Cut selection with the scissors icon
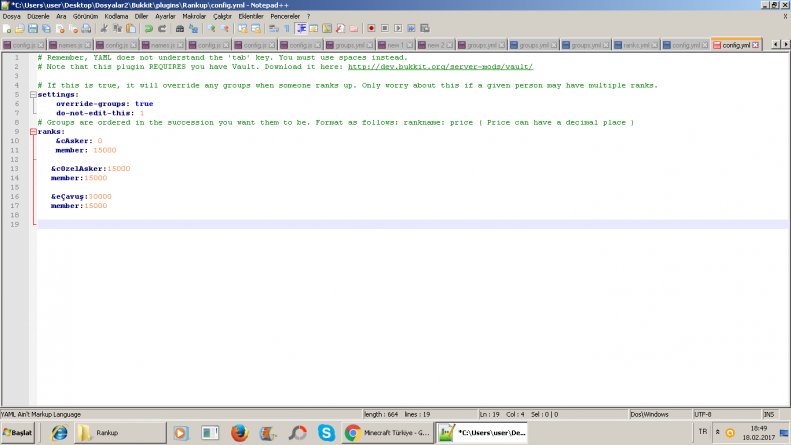Screen dimensions: 791x445 tap(104, 29)
